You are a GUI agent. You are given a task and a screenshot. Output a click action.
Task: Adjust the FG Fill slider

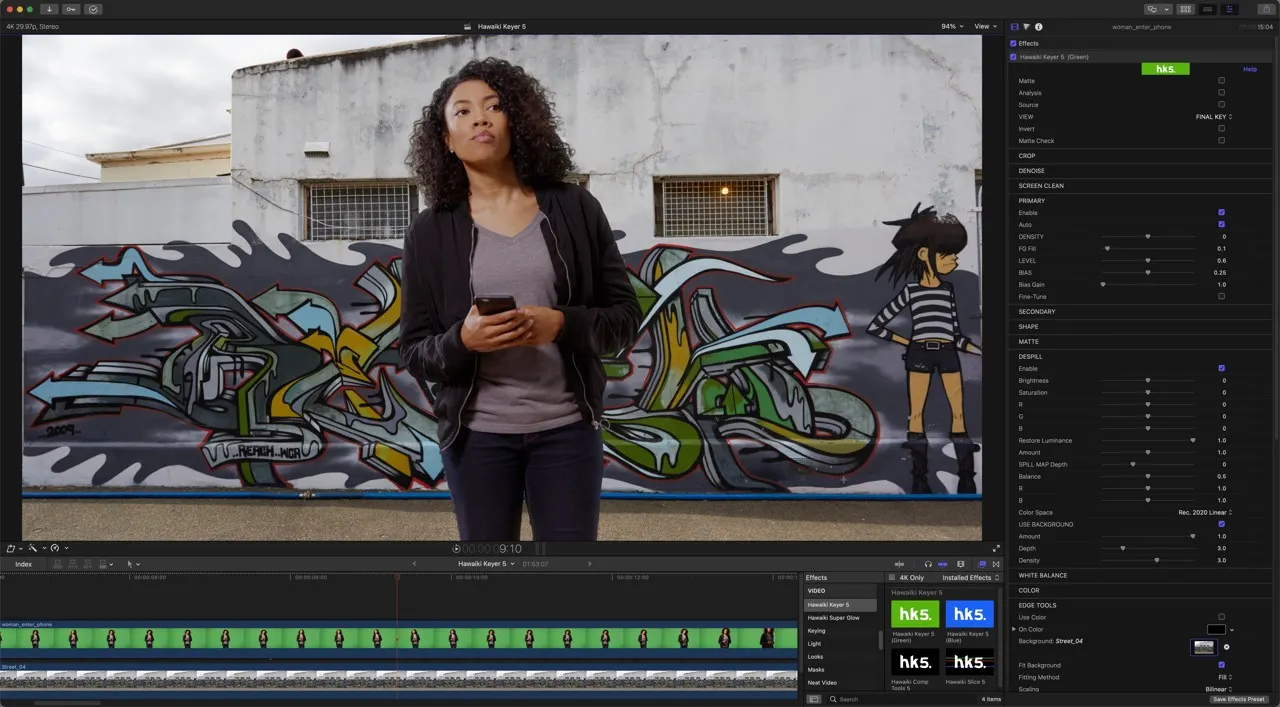1148,248
